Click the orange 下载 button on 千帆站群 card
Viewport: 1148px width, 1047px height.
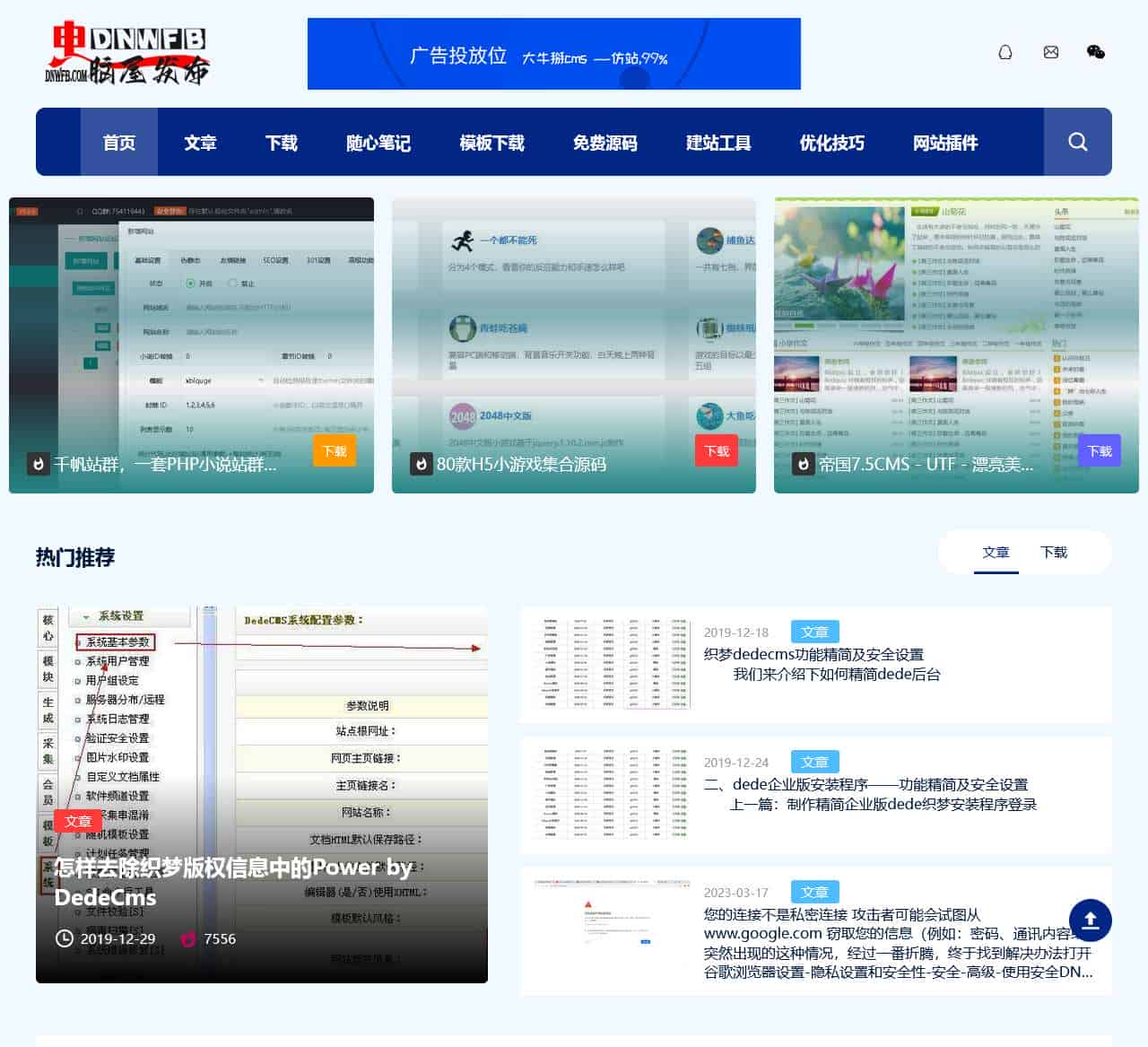(334, 452)
